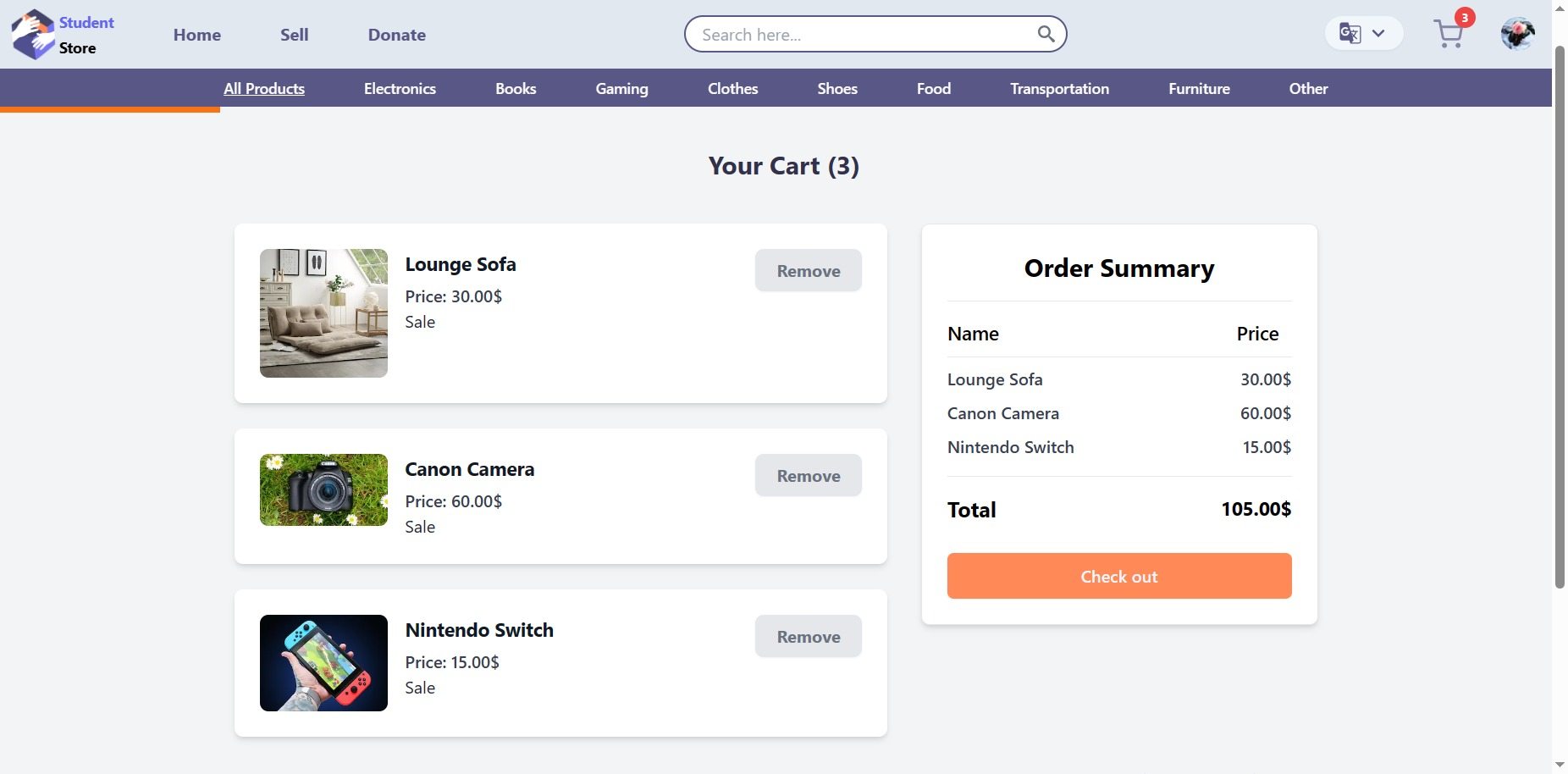Open the Donate page
This screenshot has height=774, width=1568.
397,35
